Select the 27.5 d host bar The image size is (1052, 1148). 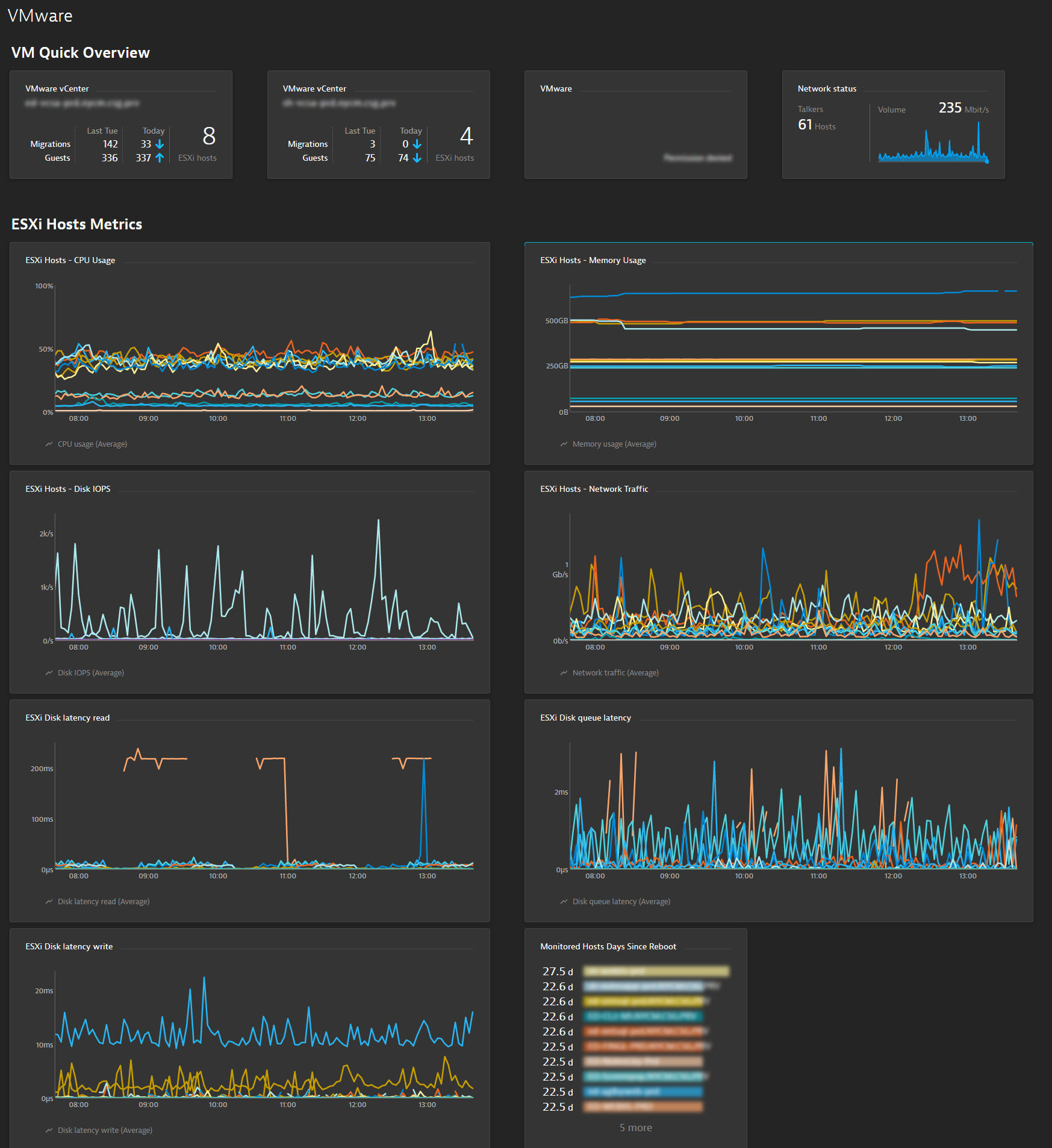click(x=656, y=971)
